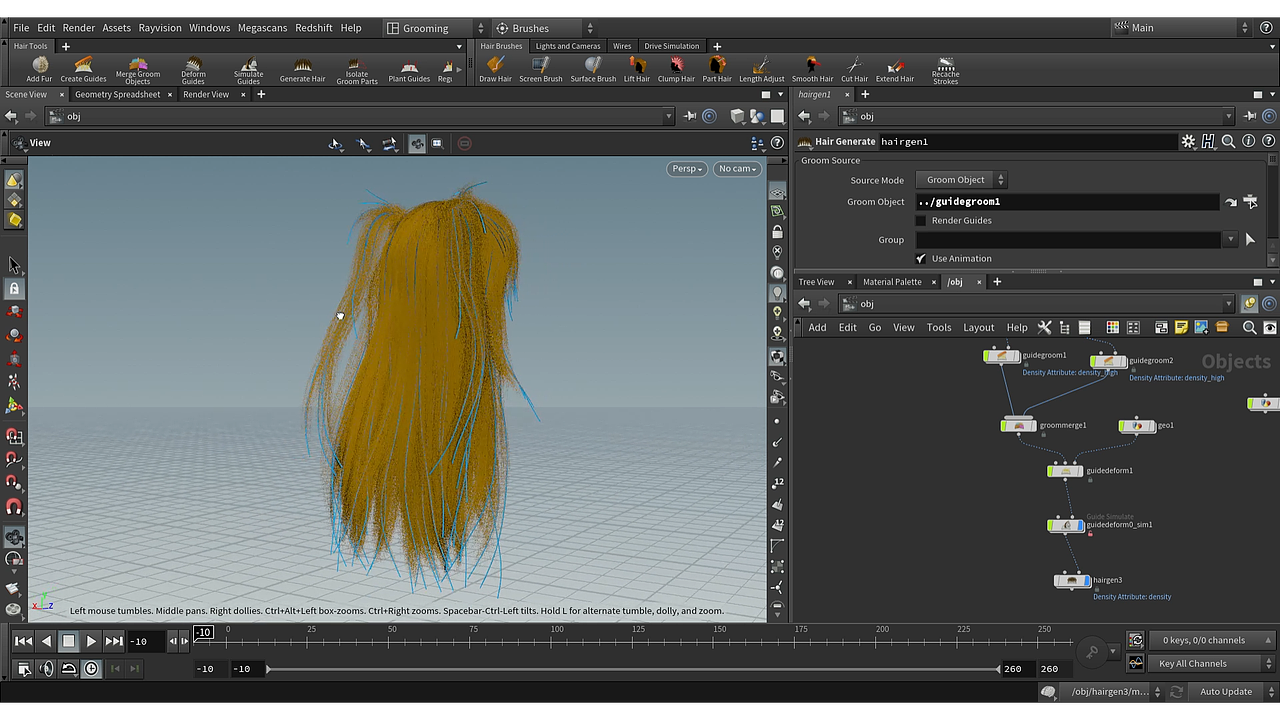Click the Length Adjust tool
The width and height of the screenshot is (1280, 720).
pyautogui.click(x=762, y=69)
